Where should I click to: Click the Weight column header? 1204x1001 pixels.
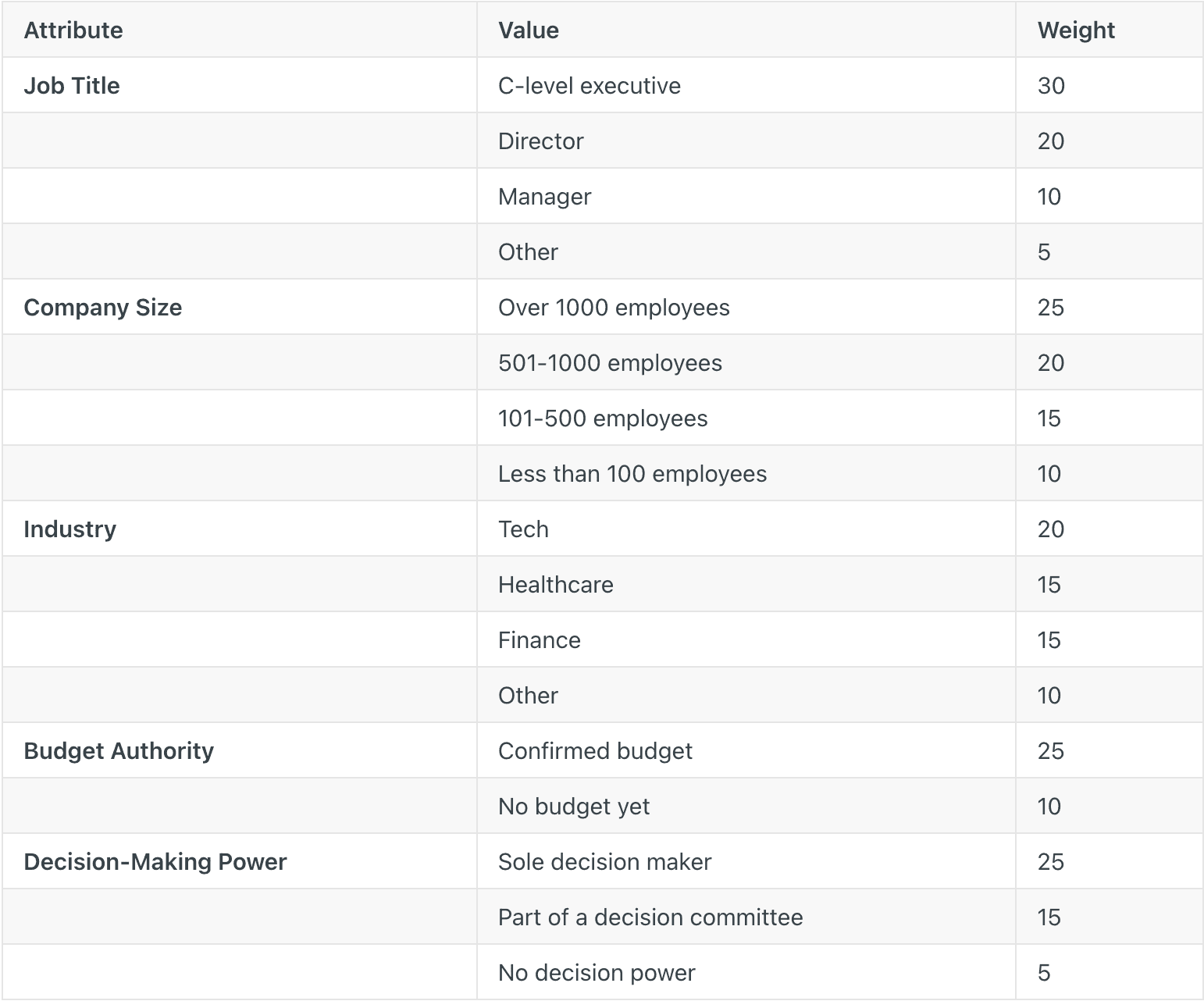[x=1076, y=30]
